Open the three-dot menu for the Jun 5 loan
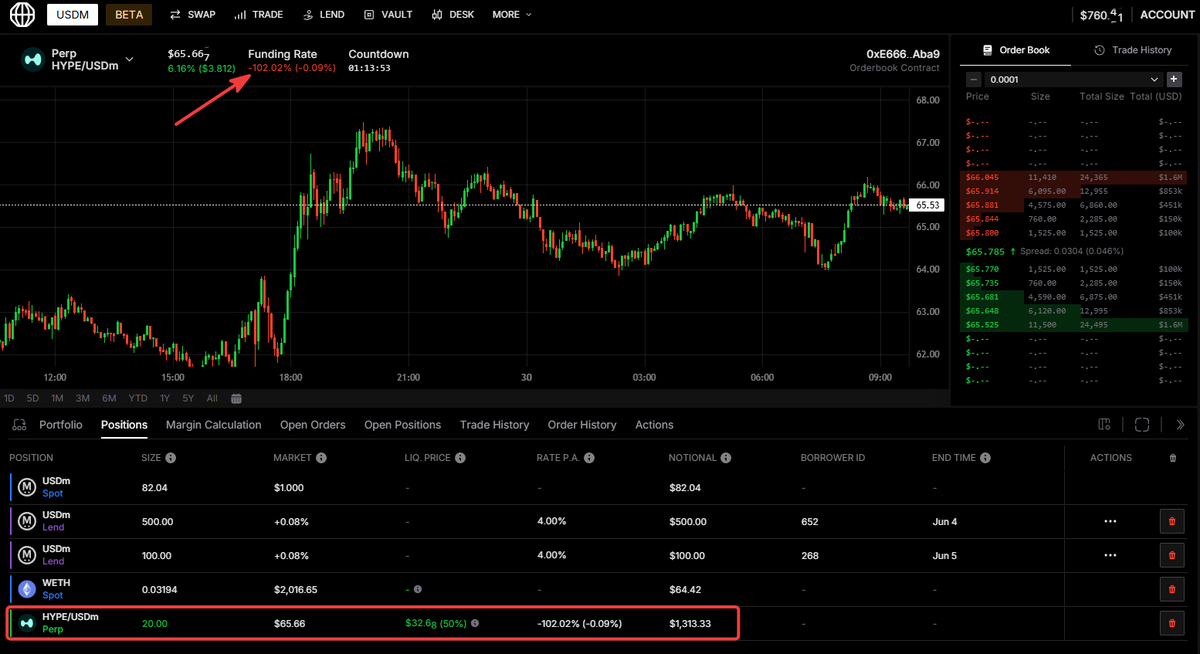1200x654 pixels. [1110, 555]
